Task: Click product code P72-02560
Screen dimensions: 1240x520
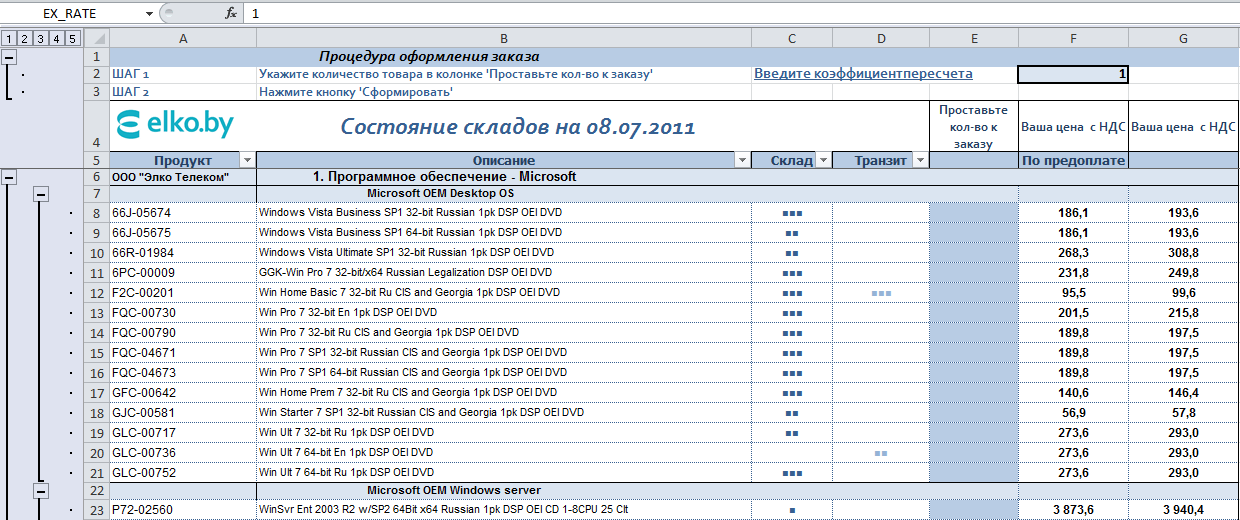Action: coord(142,510)
